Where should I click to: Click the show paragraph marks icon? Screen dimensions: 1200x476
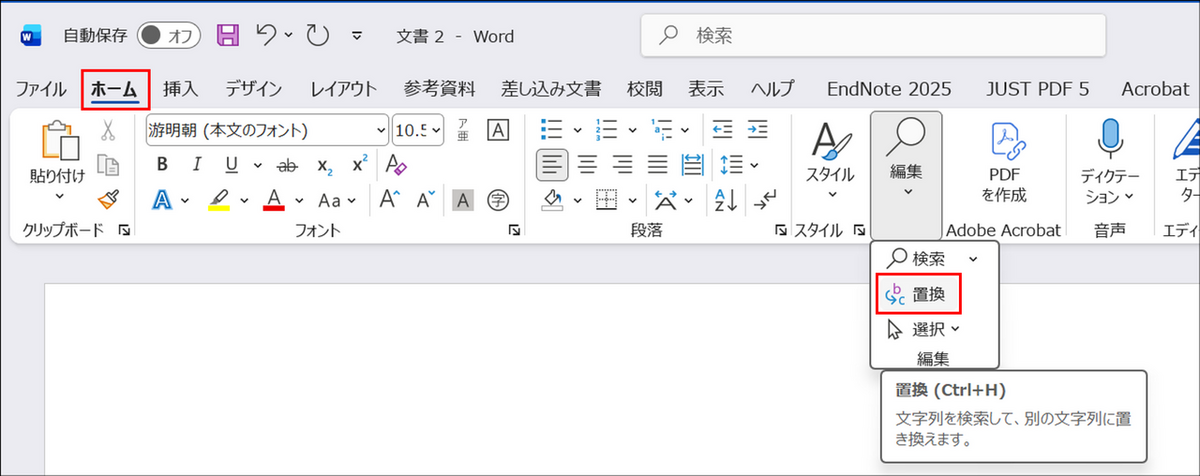[x=764, y=200]
